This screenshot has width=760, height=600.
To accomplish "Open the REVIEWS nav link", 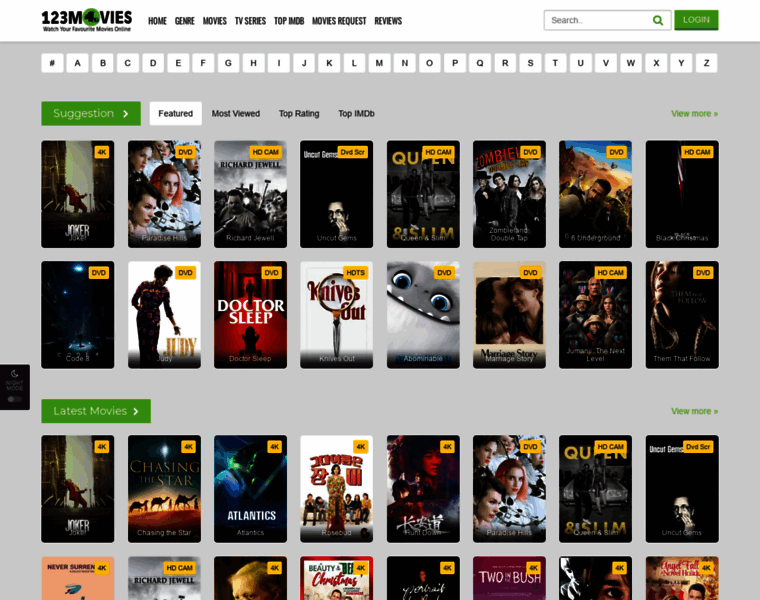I will 388,21.
